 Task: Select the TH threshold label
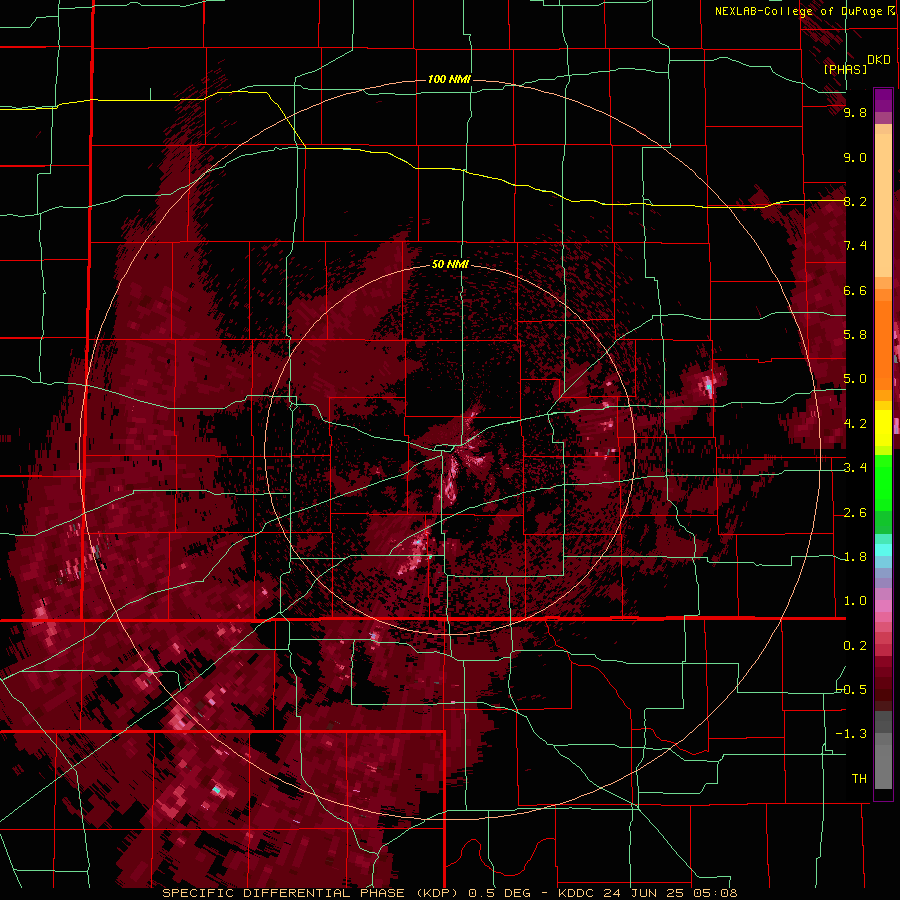click(859, 779)
